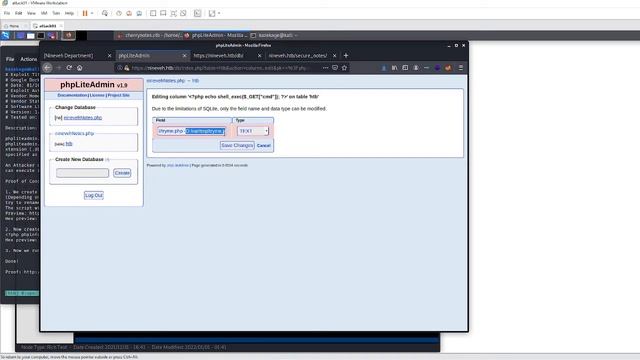Open the Kali panel file manager icon

(x=31, y=36)
